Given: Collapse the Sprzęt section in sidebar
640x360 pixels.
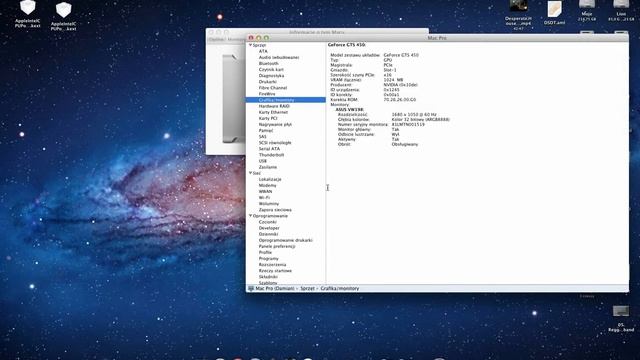Looking at the screenshot, I should (x=250, y=45).
